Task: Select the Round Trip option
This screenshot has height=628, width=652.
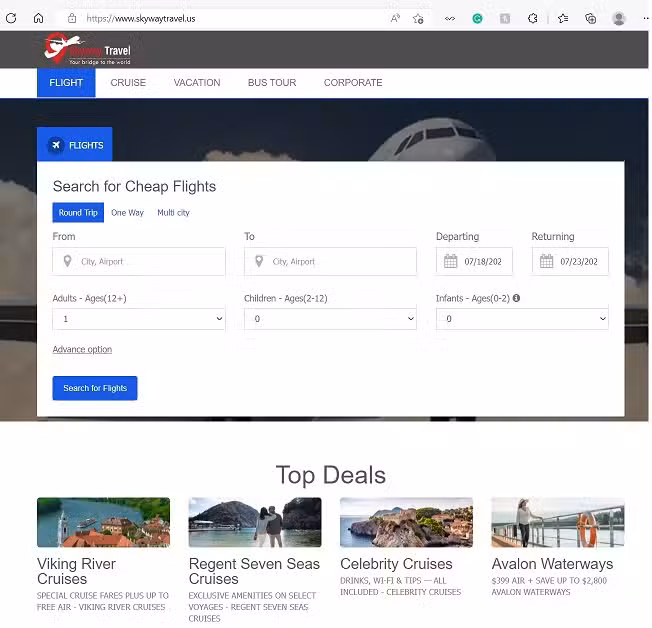Action: pyautogui.click(x=78, y=213)
